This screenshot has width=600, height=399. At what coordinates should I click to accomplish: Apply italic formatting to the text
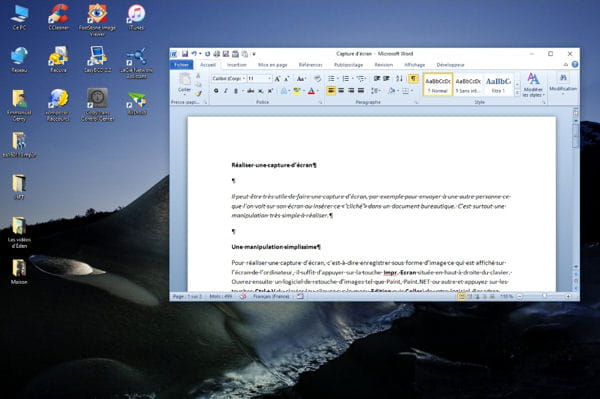point(226,91)
